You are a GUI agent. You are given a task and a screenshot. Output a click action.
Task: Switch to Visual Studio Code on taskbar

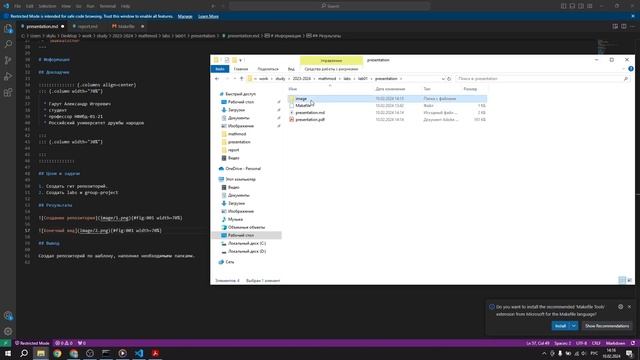pyautogui.click(x=139, y=353)
